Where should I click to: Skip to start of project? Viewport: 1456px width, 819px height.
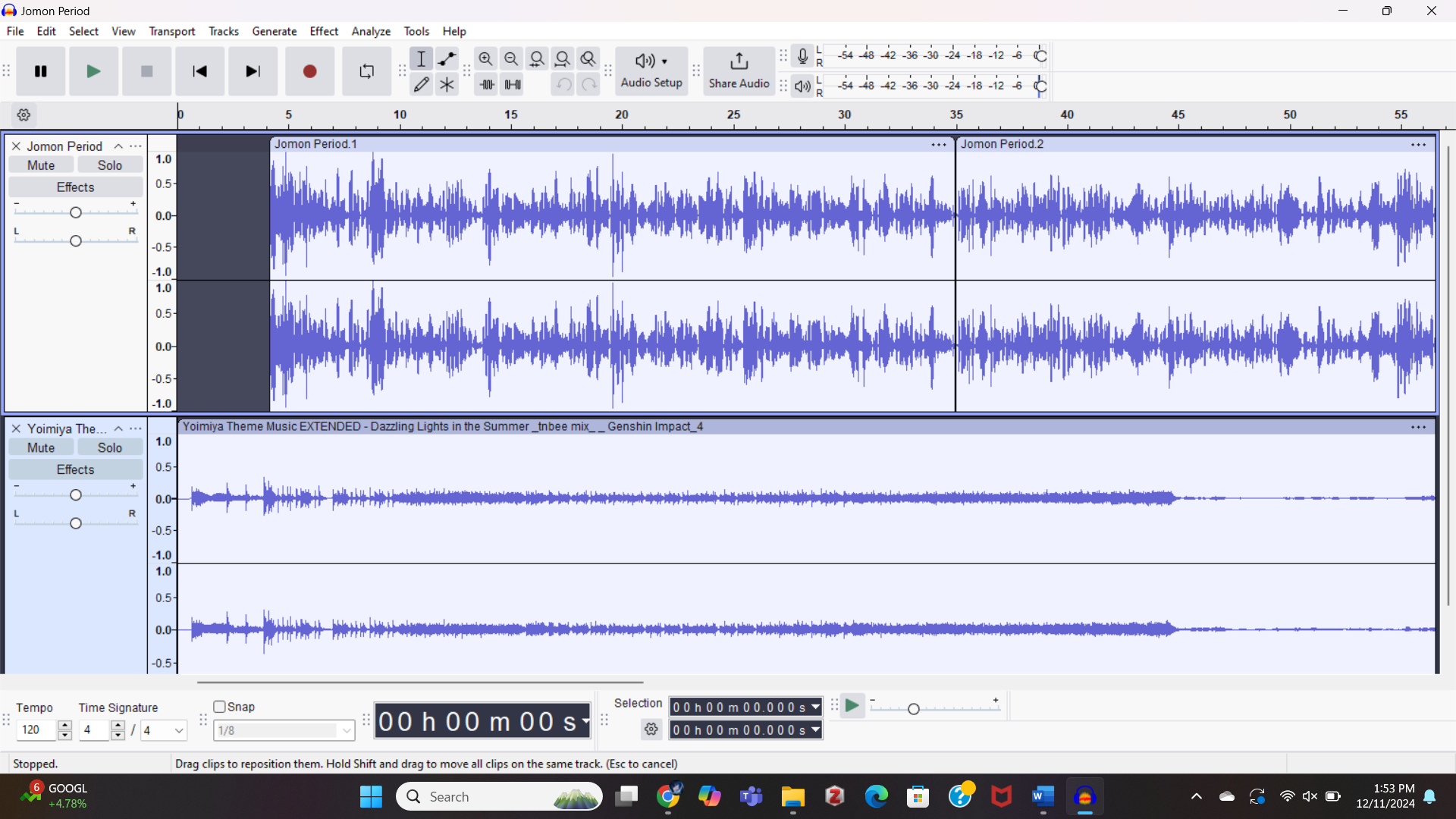click(x=199, y=71)
